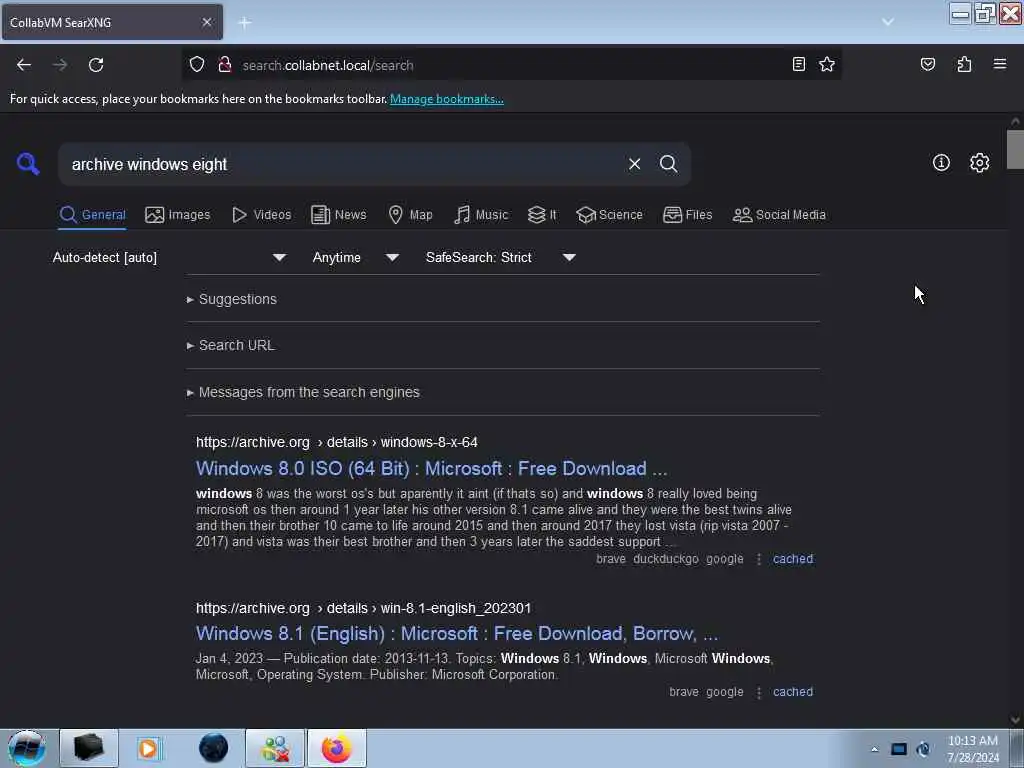The height and width of the screenshot is (768, 1024).
Task: Click the windows-8-x-64 archive.org URL
Action: tap(337, 442)
